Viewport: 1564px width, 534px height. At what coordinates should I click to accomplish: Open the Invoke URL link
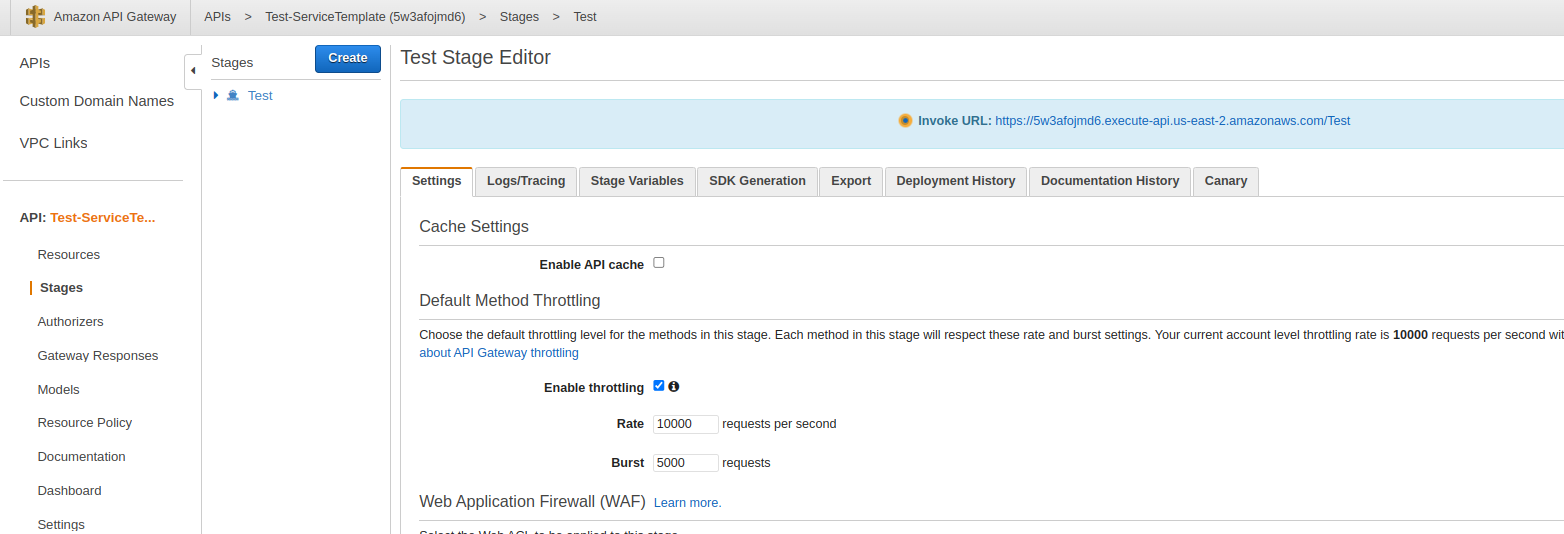1172,121
